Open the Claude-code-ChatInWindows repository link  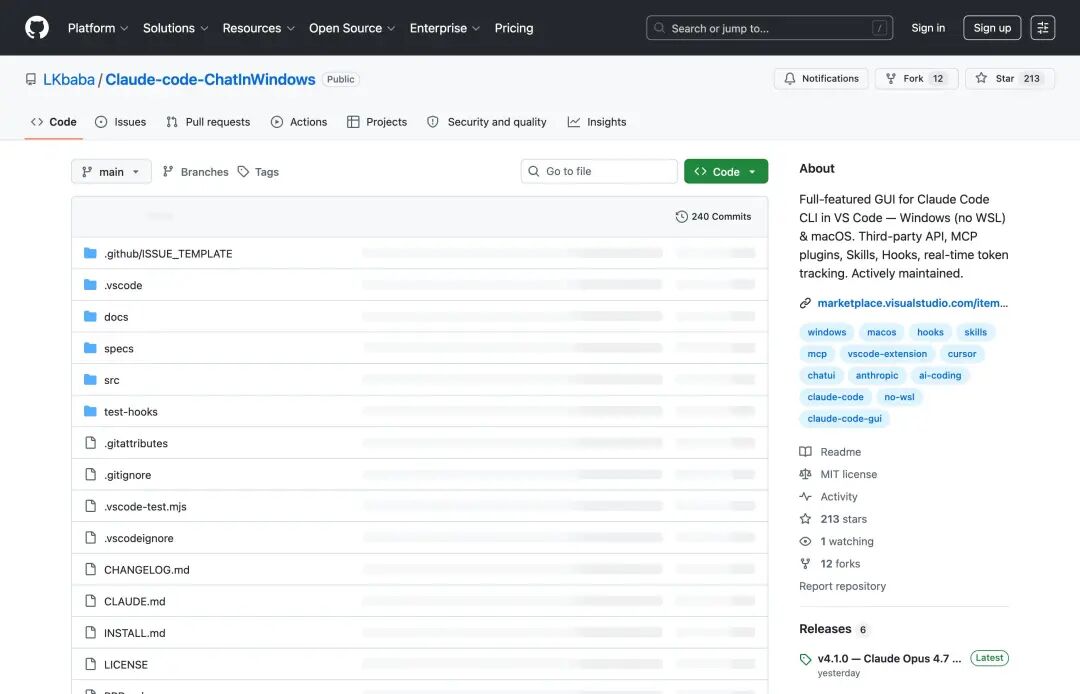(210, 79)
